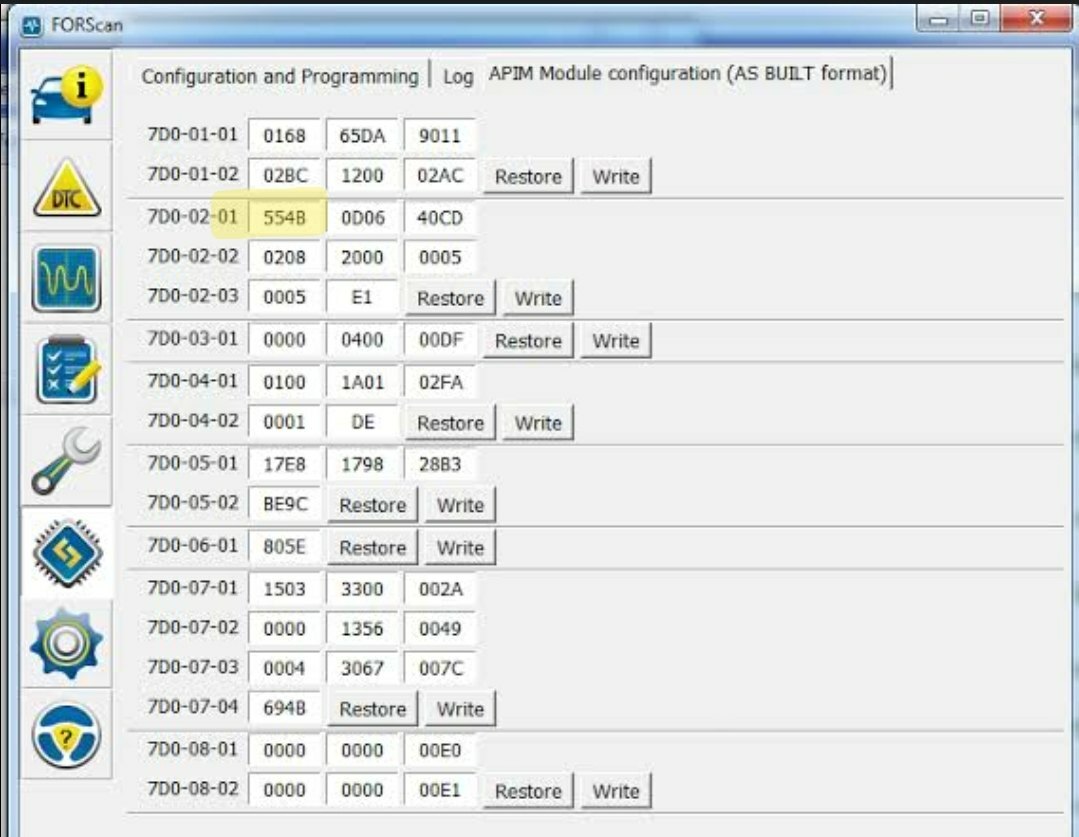The height and width of the screenshot is (837, 1079).
Task: Switch to Configuration and Programming tab
Action: tap(279, 76)
